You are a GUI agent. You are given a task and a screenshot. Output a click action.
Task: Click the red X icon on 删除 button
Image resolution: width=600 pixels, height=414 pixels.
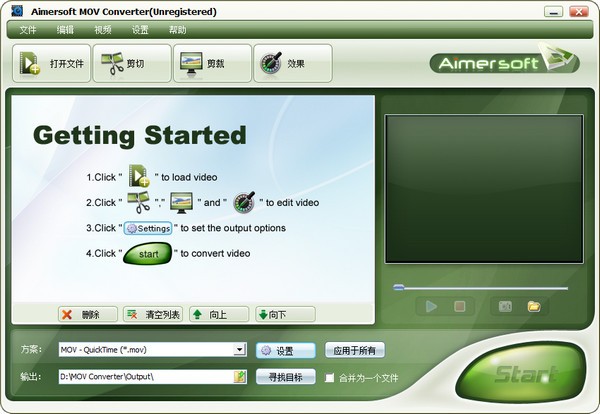pyautogui.click(x=67, y=315)
